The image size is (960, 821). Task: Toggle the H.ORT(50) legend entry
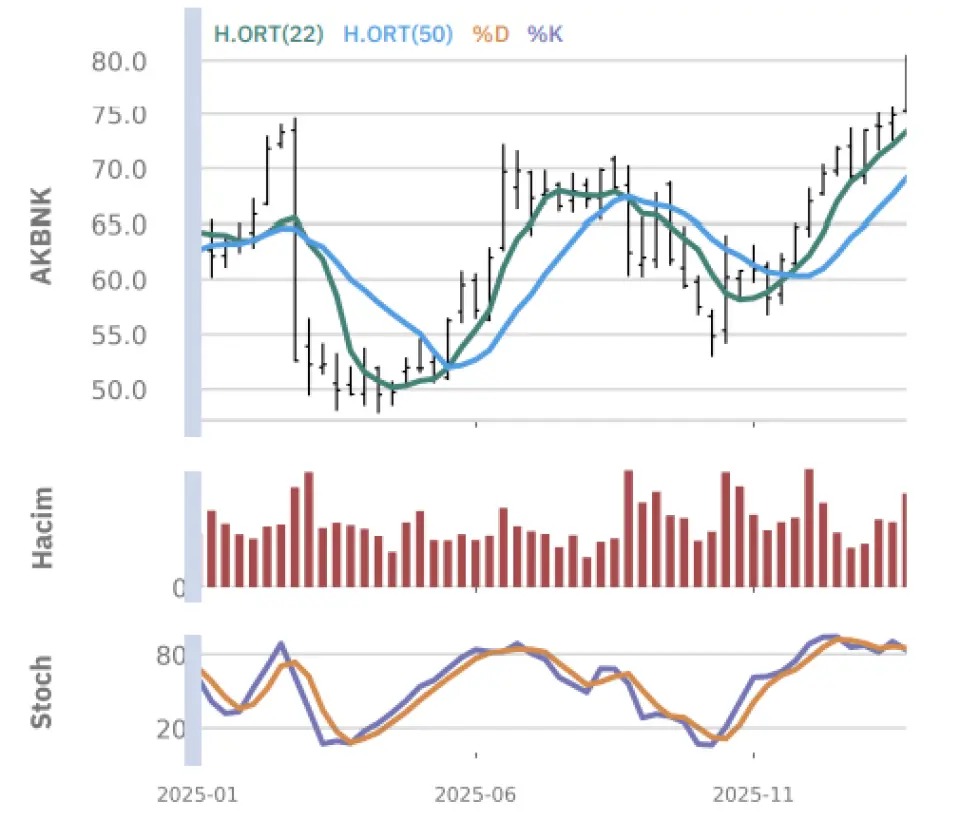coord(398,34)
